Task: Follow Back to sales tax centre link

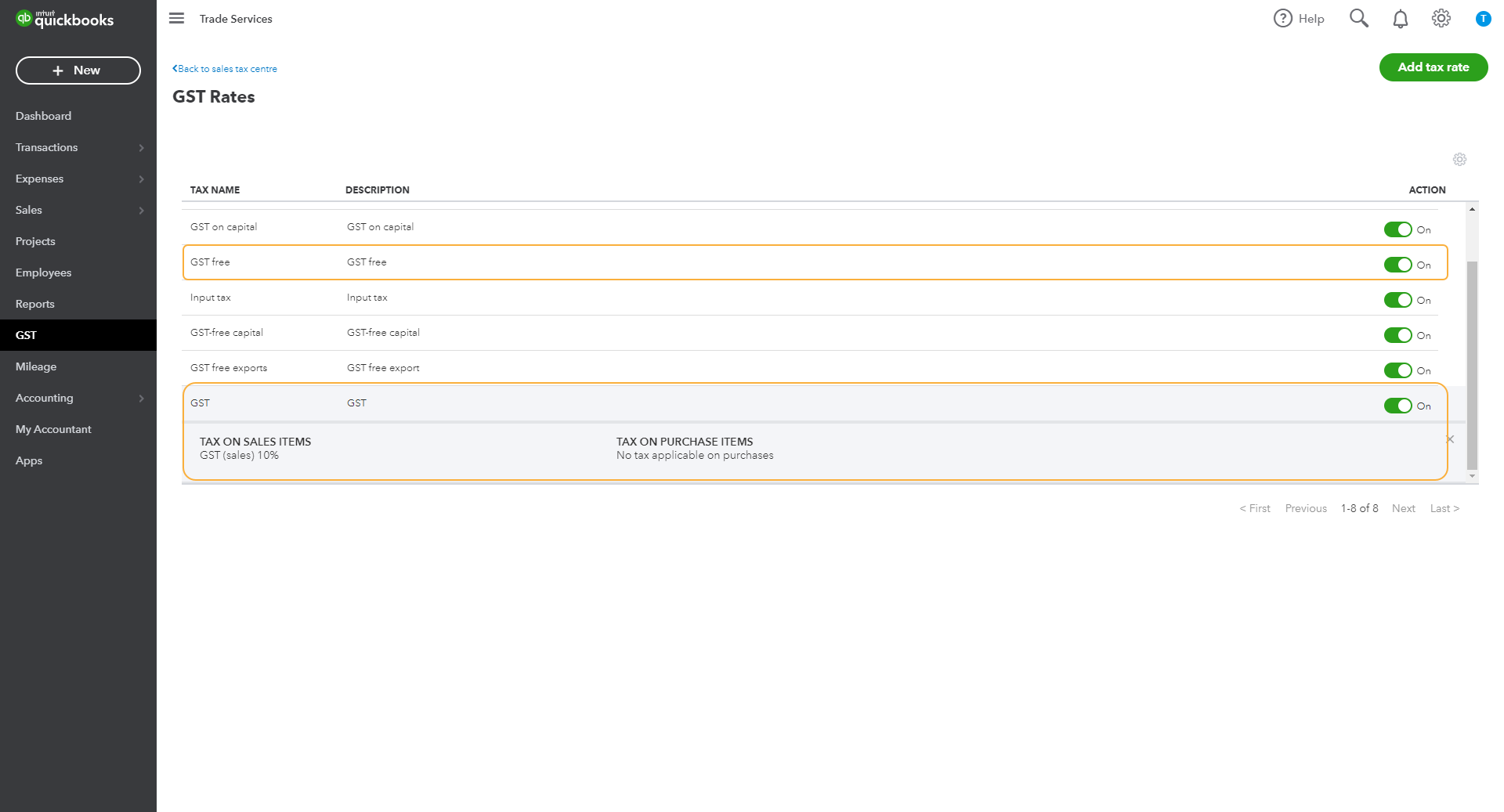Action: (225, 69)
